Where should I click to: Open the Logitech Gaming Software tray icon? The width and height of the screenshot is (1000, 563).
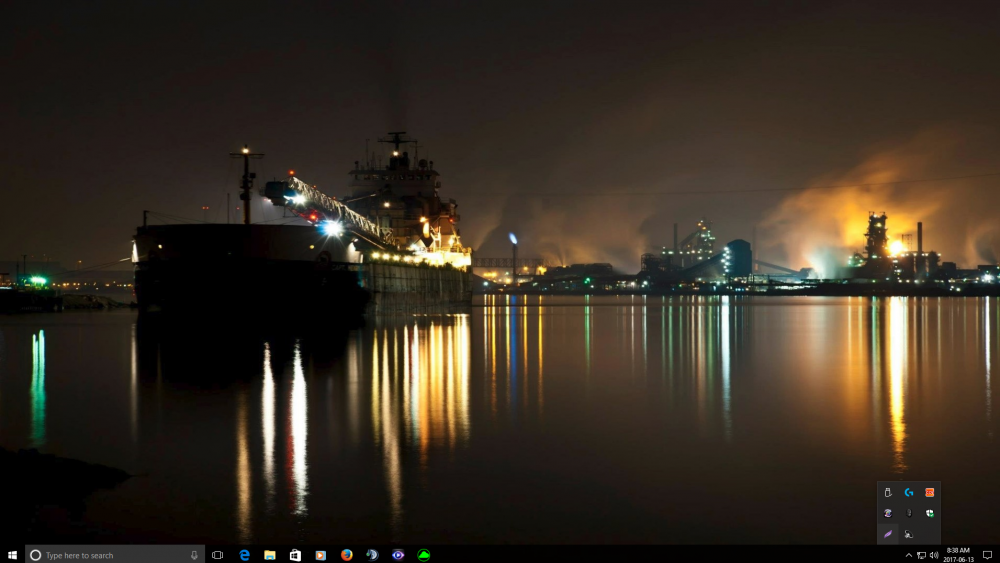[x=909, y=492]
